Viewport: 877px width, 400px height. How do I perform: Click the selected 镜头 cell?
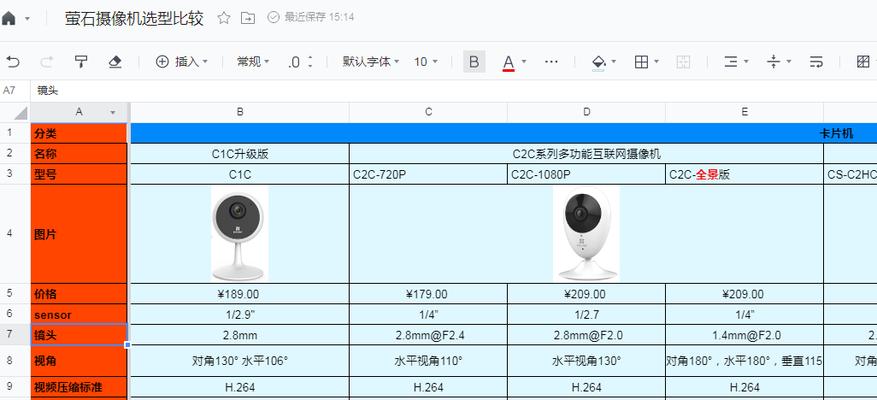tap(79, 335)
